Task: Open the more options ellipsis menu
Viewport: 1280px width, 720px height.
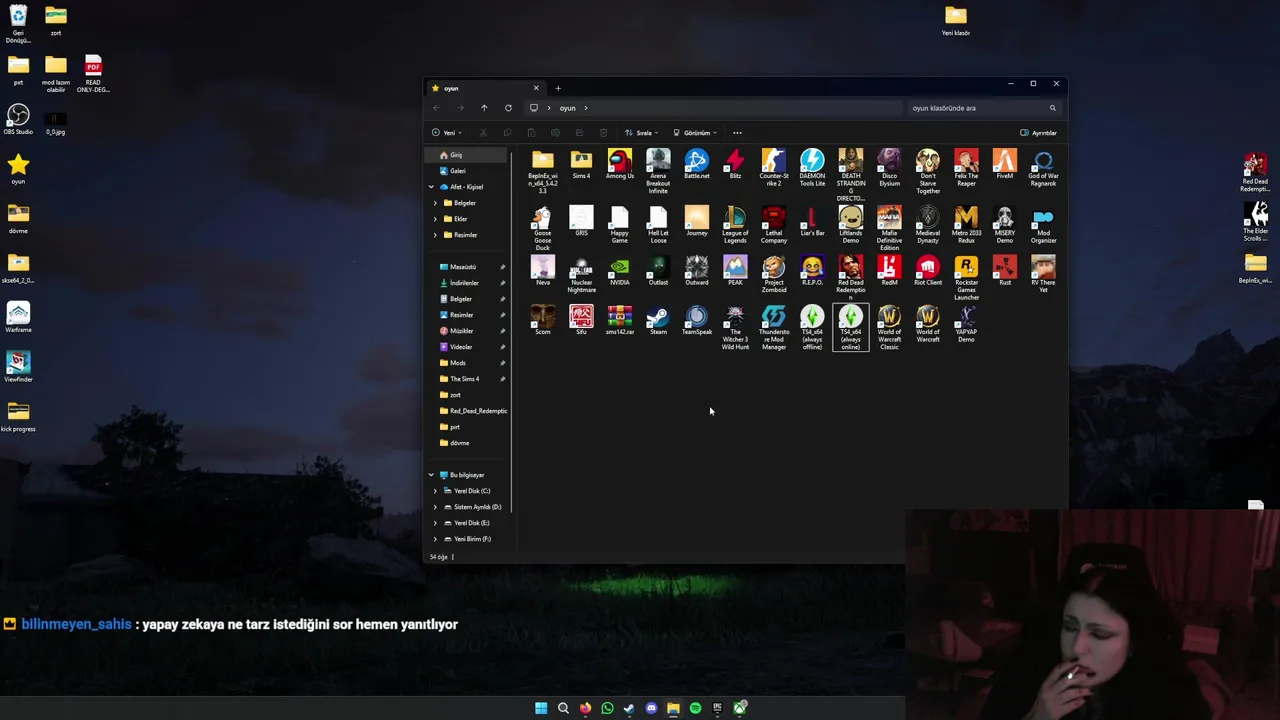Action: (737, 133)
